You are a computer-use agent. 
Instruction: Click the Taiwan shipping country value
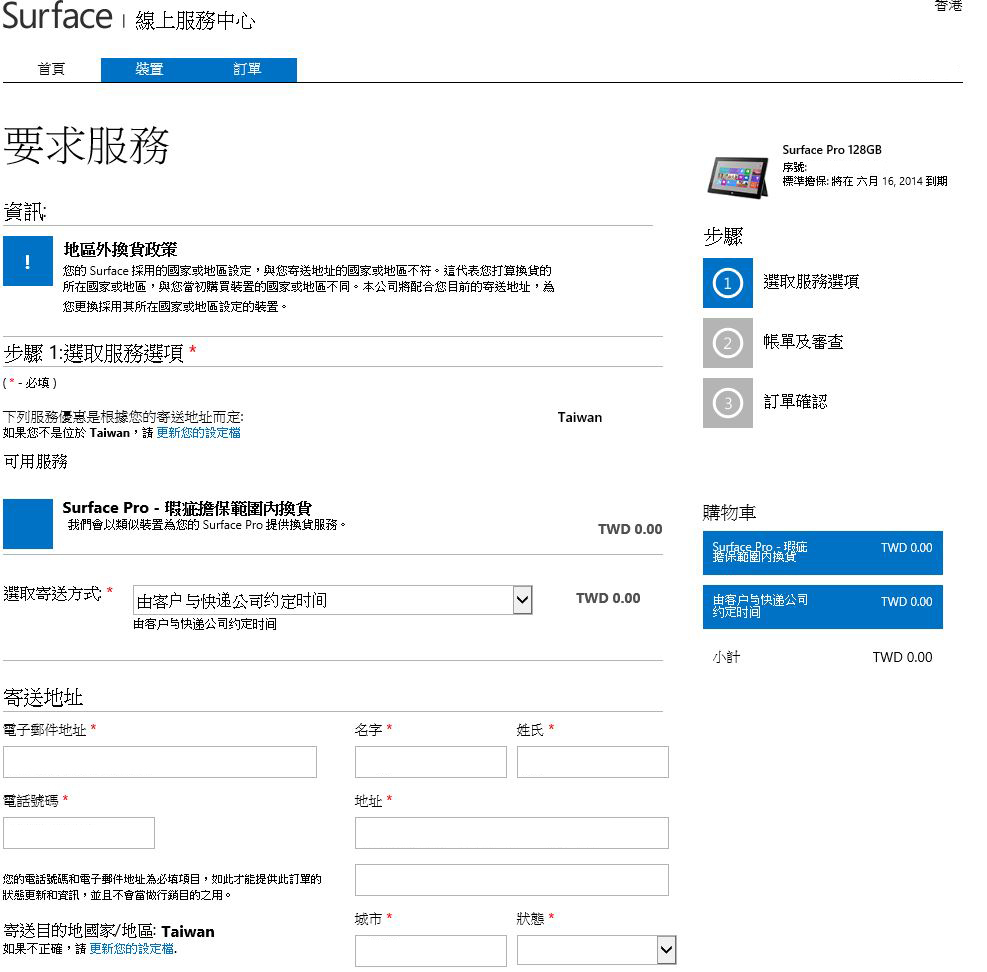tap(580, 417)
